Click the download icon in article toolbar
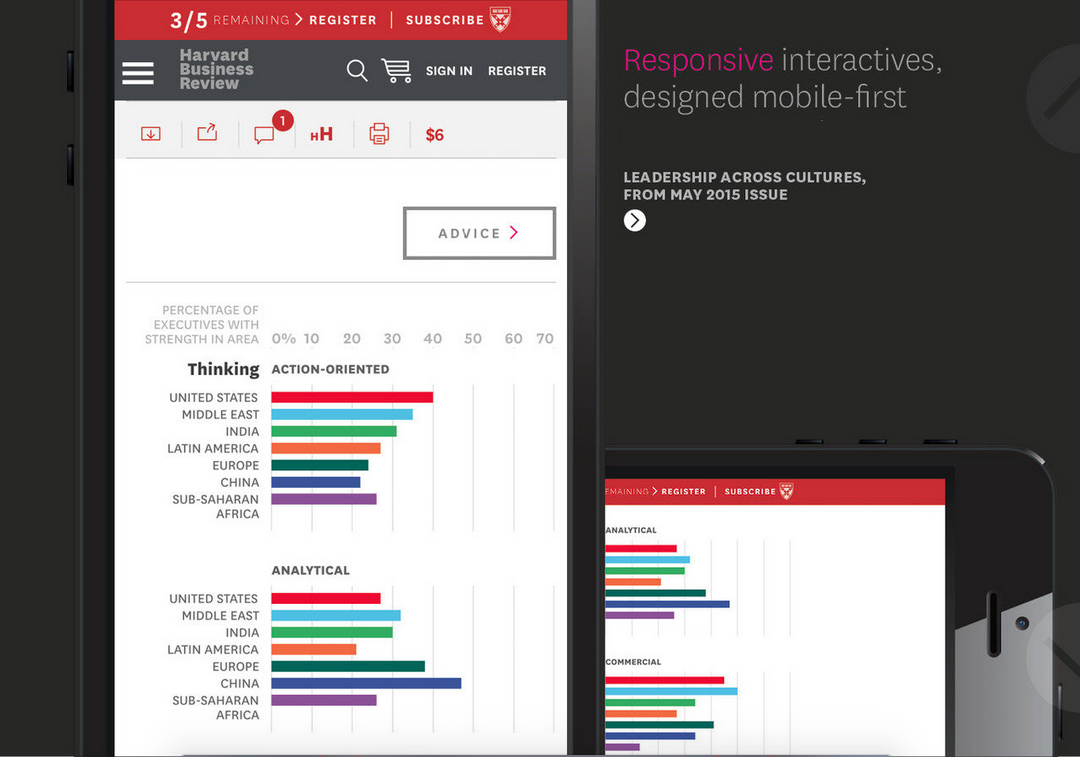1080x757 pixels. [151, 134]
